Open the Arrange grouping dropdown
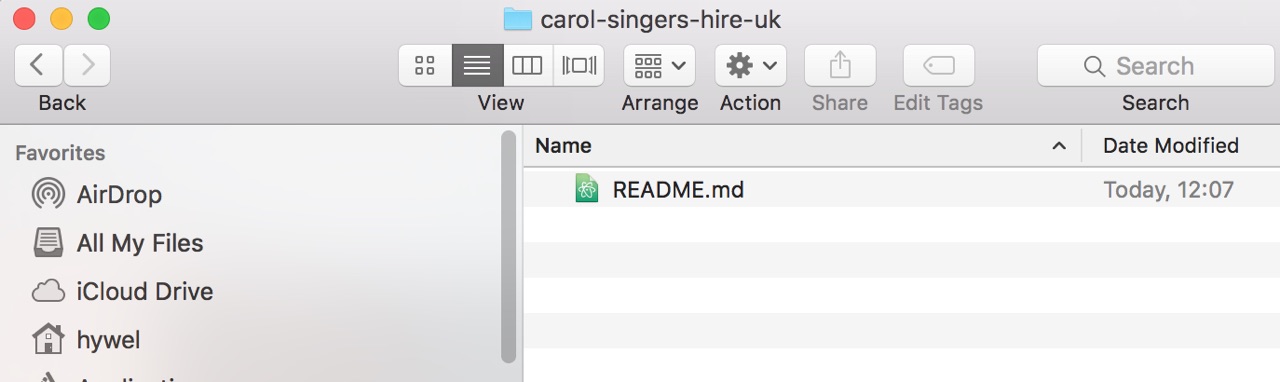 click(x=660, y=66)
